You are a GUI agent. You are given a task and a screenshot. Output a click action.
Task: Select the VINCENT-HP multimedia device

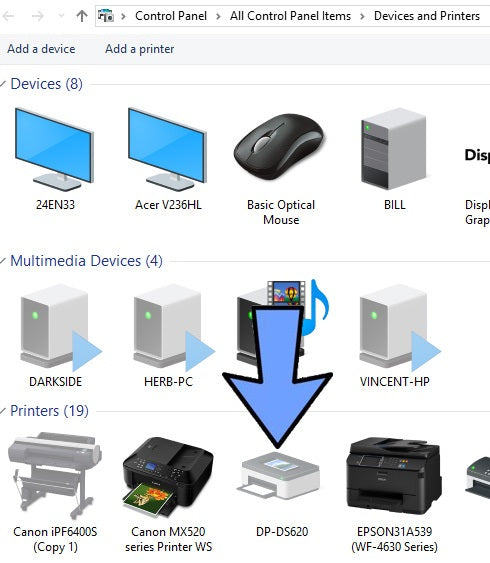tap(395, 336)
